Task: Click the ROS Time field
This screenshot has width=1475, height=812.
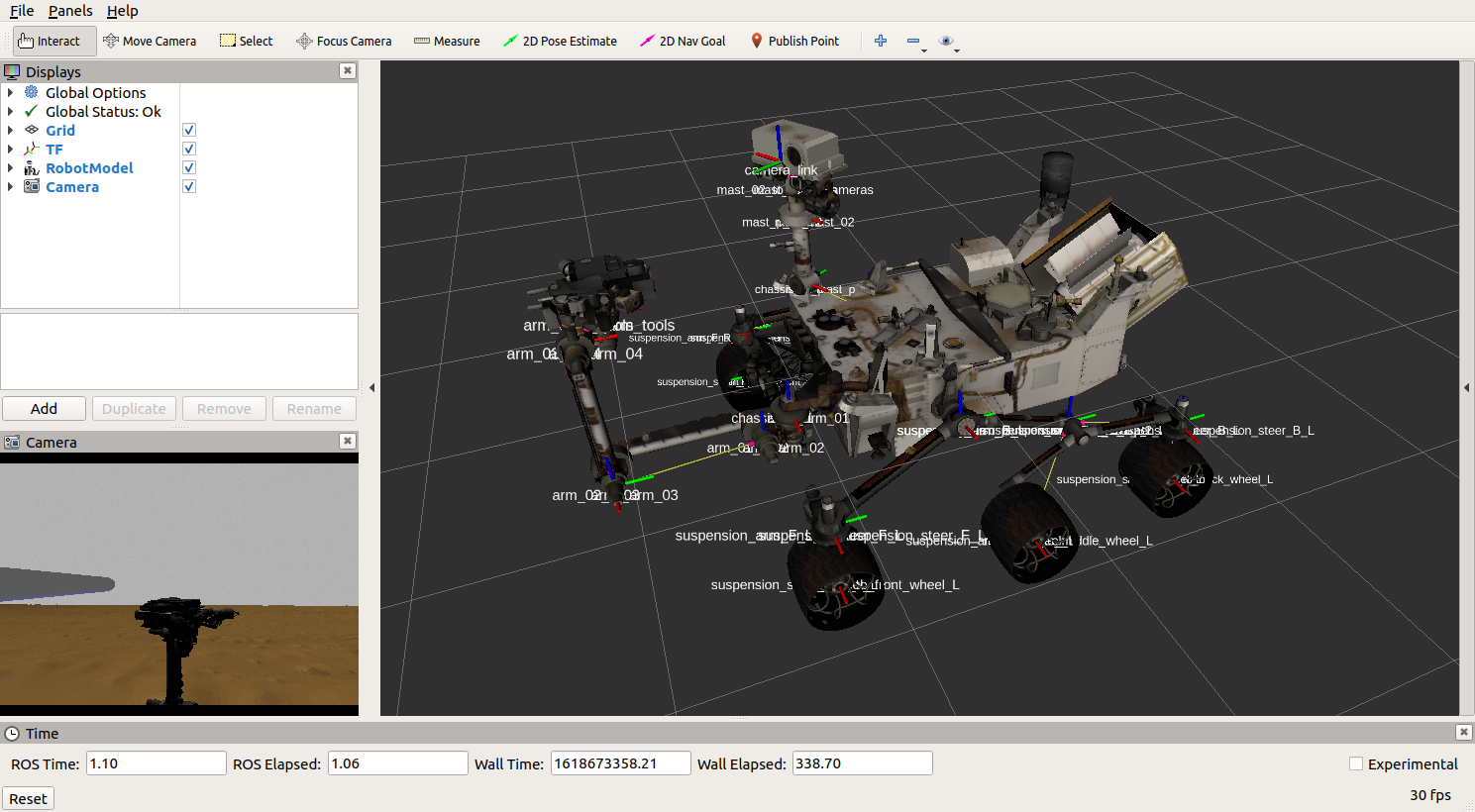Action: pos(157,763)
